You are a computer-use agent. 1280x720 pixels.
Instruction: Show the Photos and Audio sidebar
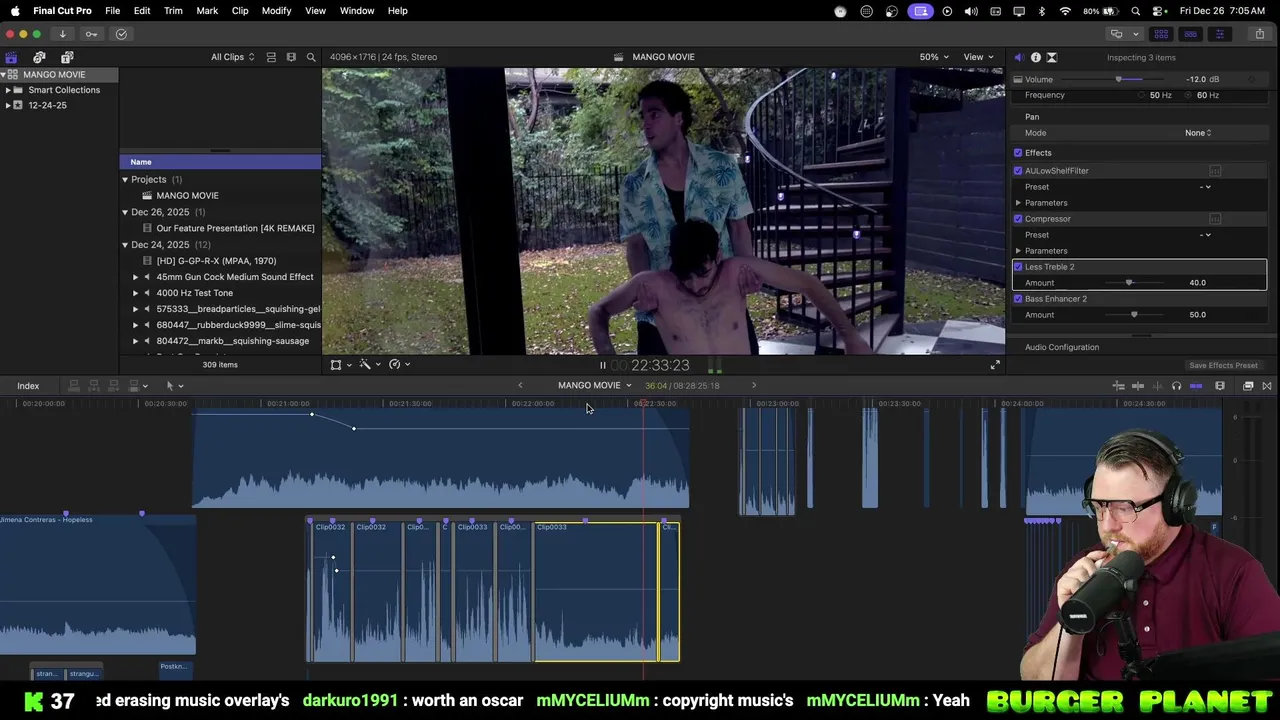(x=39, y=57)
